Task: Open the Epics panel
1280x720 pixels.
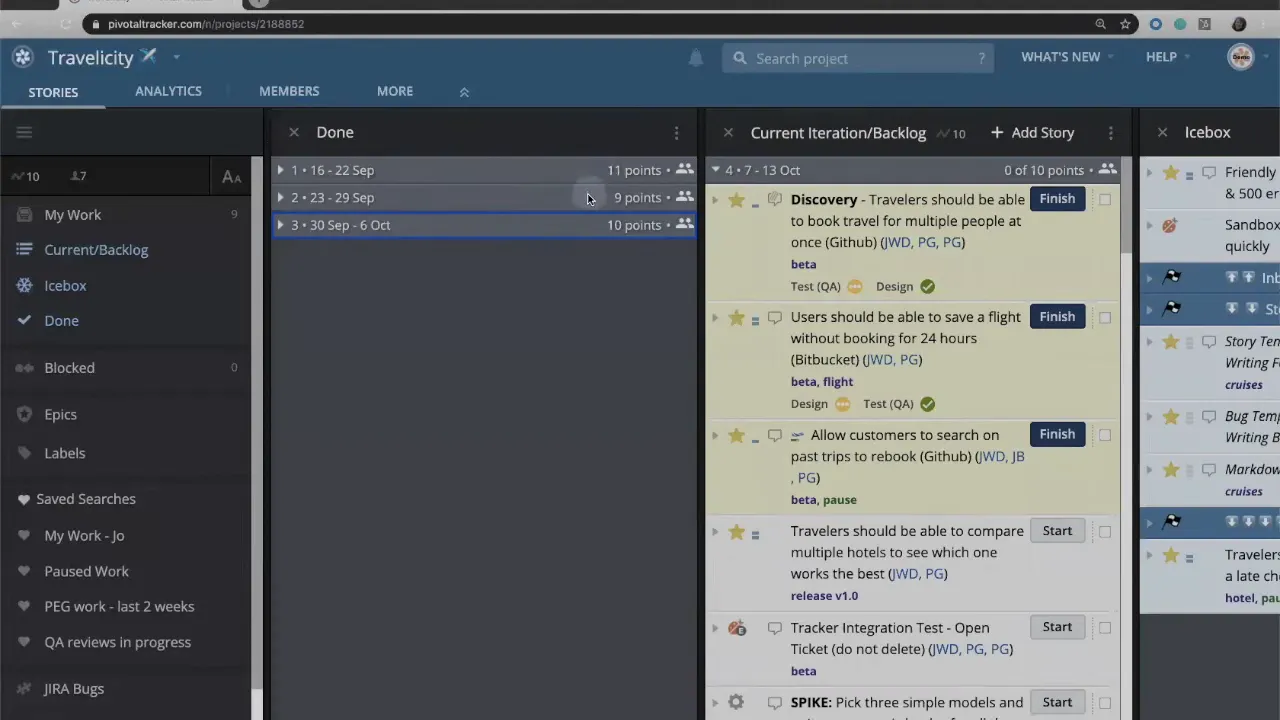Action: 60,414
